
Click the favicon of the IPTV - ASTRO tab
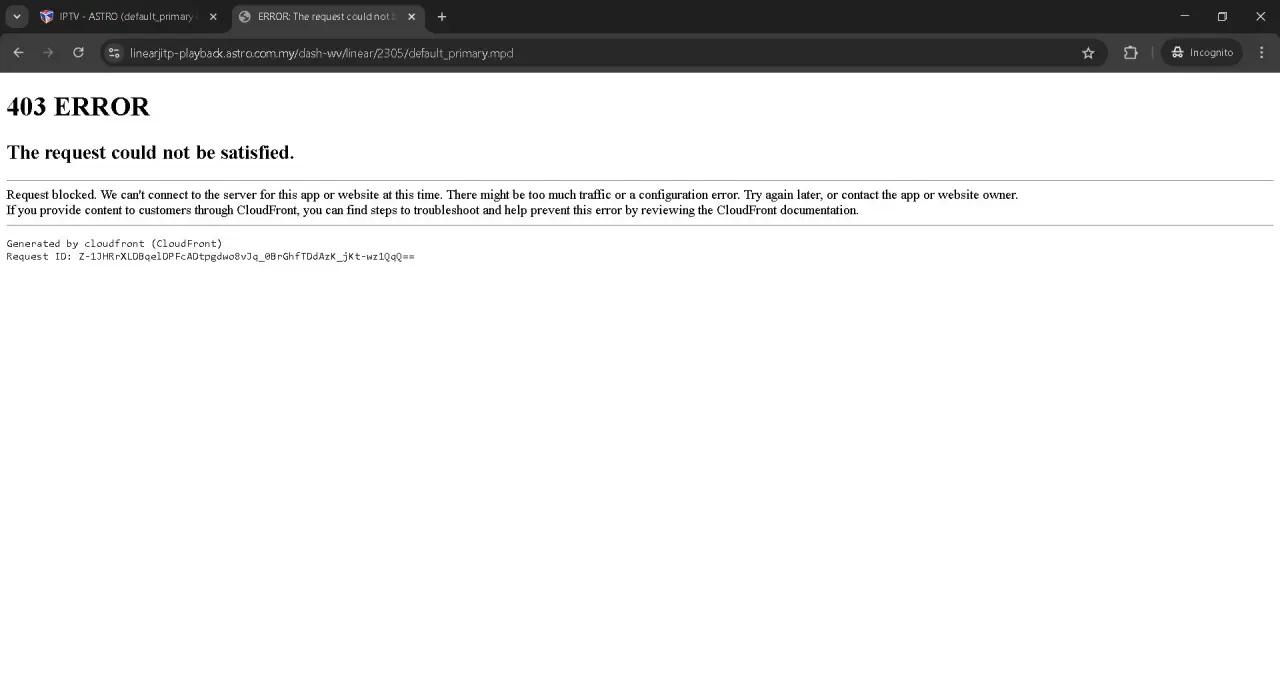point(47,17)
